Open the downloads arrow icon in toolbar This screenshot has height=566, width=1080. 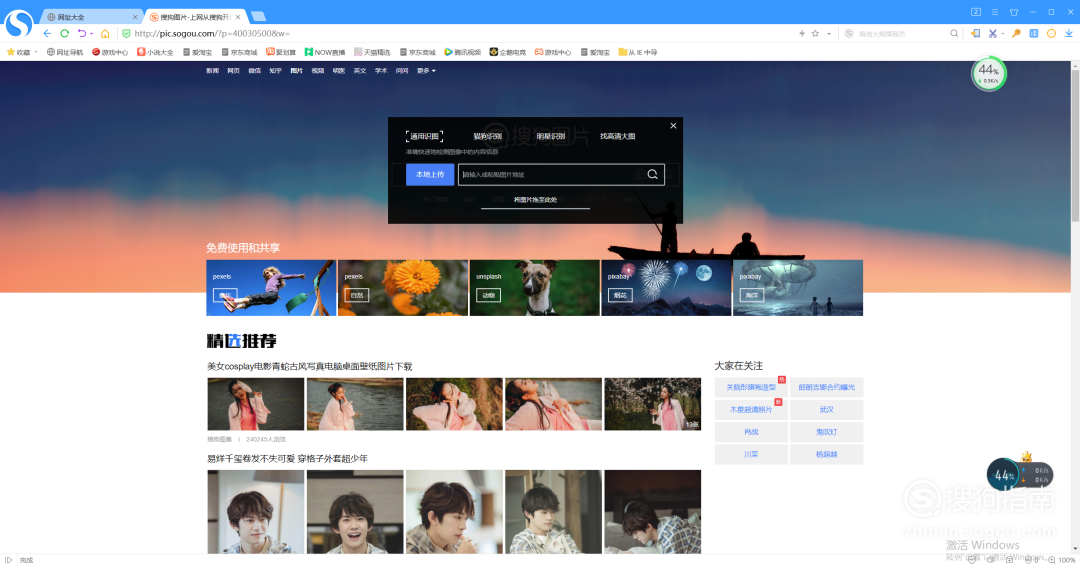click(1069, 33)
